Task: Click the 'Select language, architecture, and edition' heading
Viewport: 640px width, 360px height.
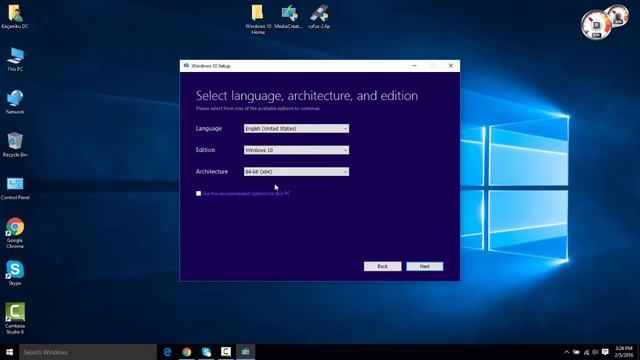Action: pos(307,96)
